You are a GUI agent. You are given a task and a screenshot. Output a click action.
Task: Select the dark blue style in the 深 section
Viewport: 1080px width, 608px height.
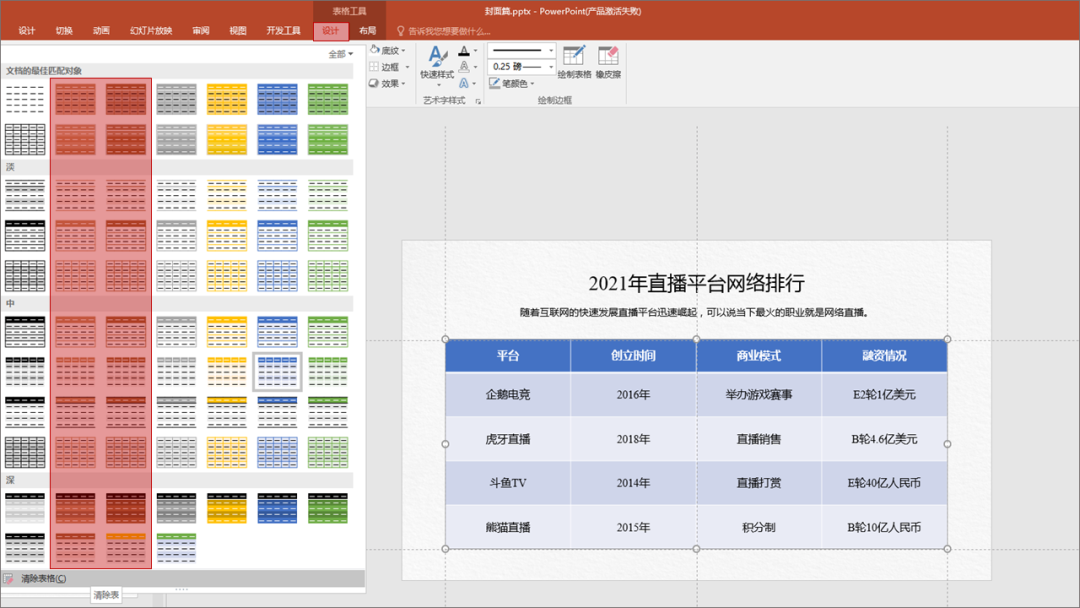[278, 508]
